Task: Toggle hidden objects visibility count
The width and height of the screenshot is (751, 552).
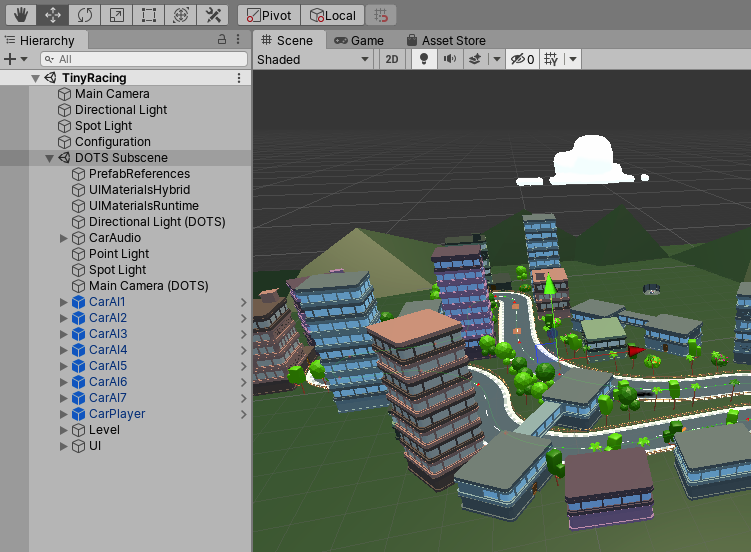Action: pos(523,59)
